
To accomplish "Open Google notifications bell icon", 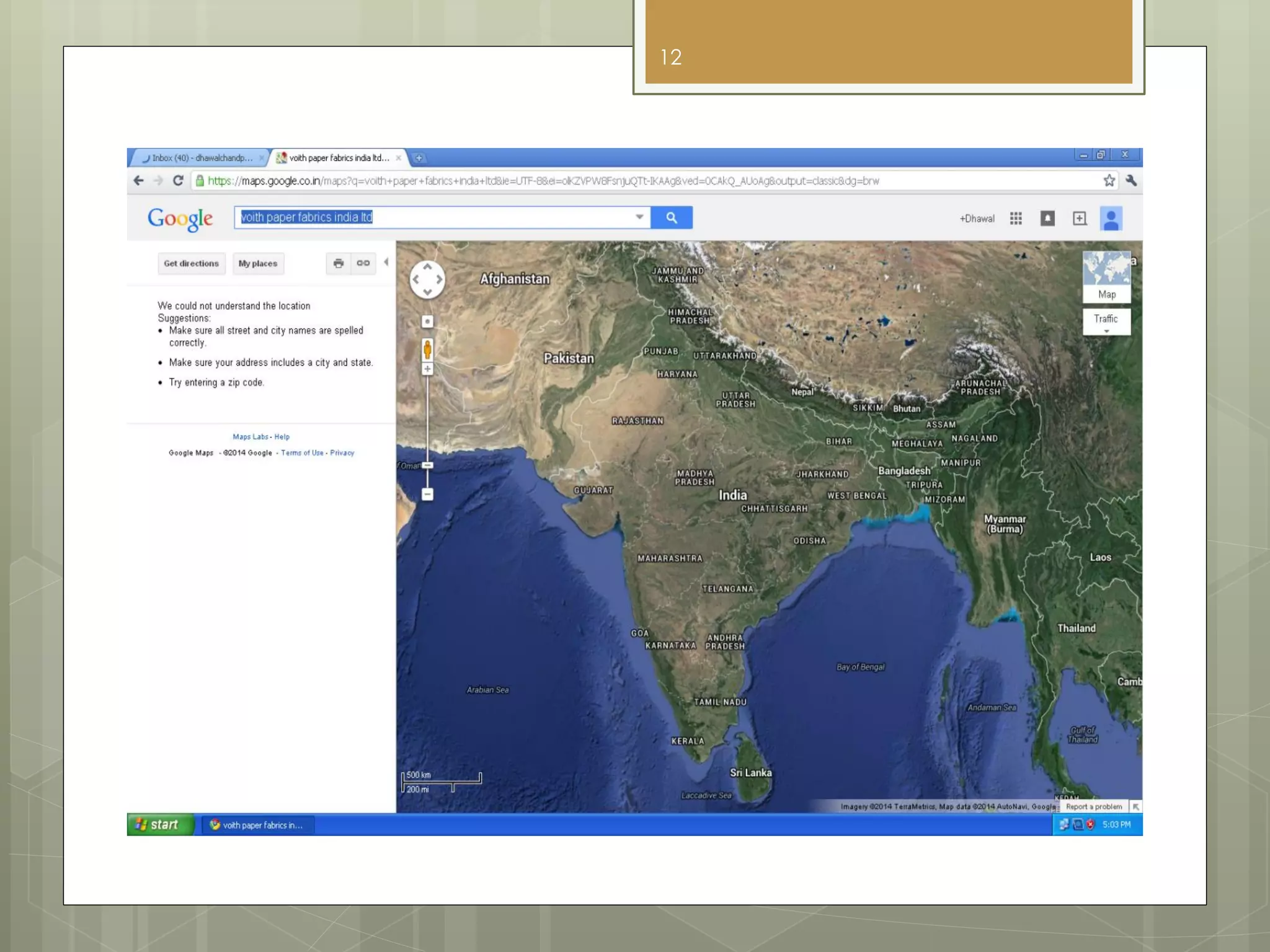I will tap(1047, 218).
